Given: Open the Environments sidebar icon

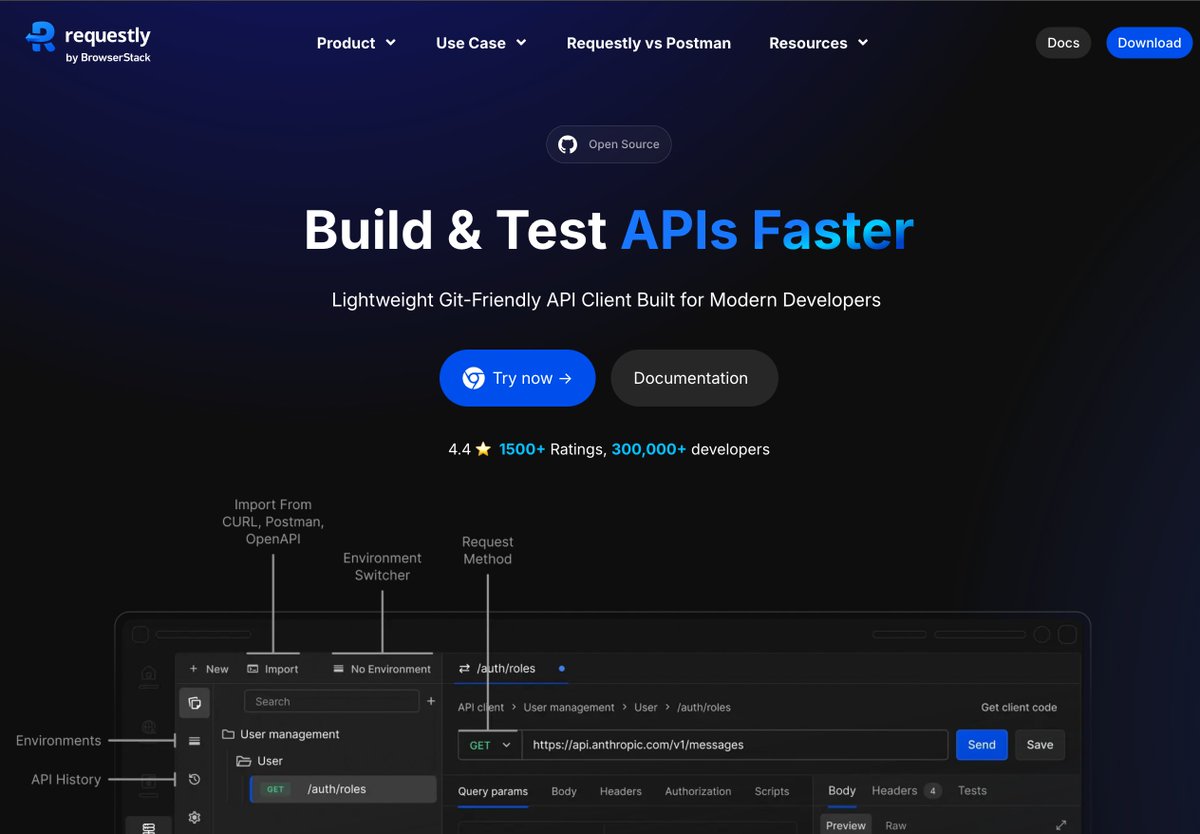Looking at the screenshot, I should [x=195, y=741].
